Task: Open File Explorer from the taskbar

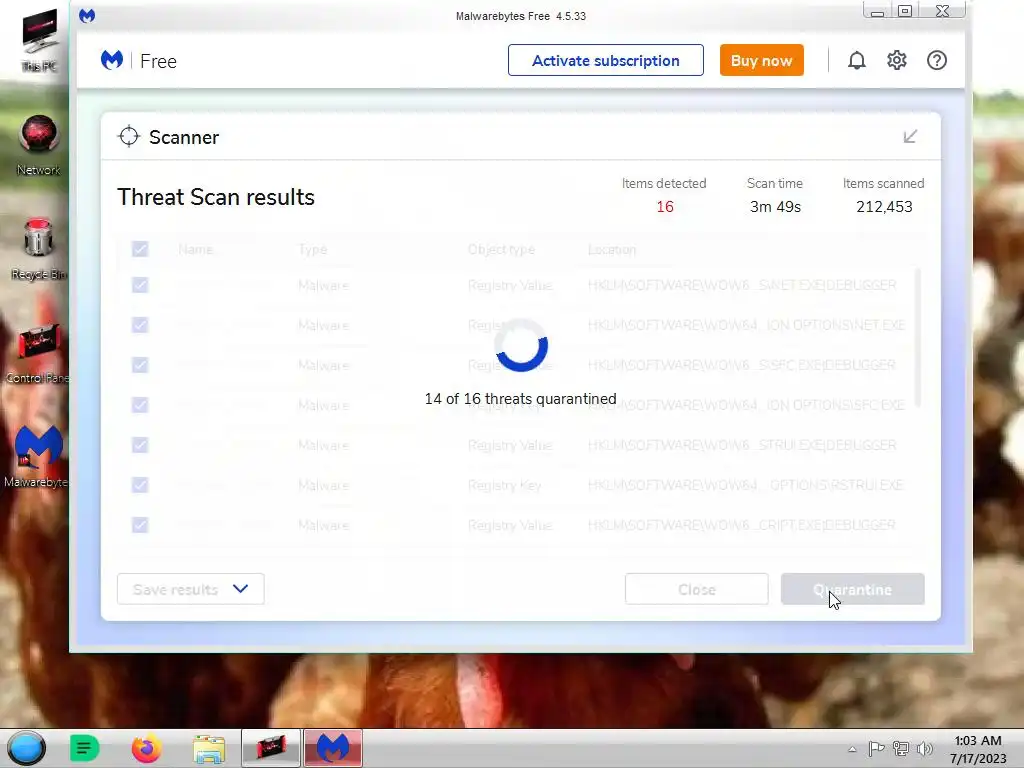Action: pos(209,748)
